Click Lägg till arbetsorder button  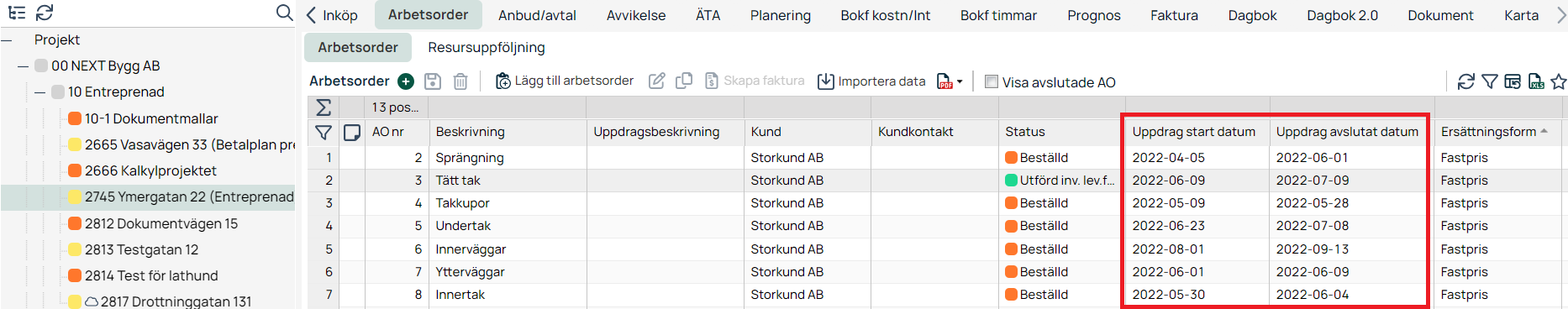coord(565,81)
